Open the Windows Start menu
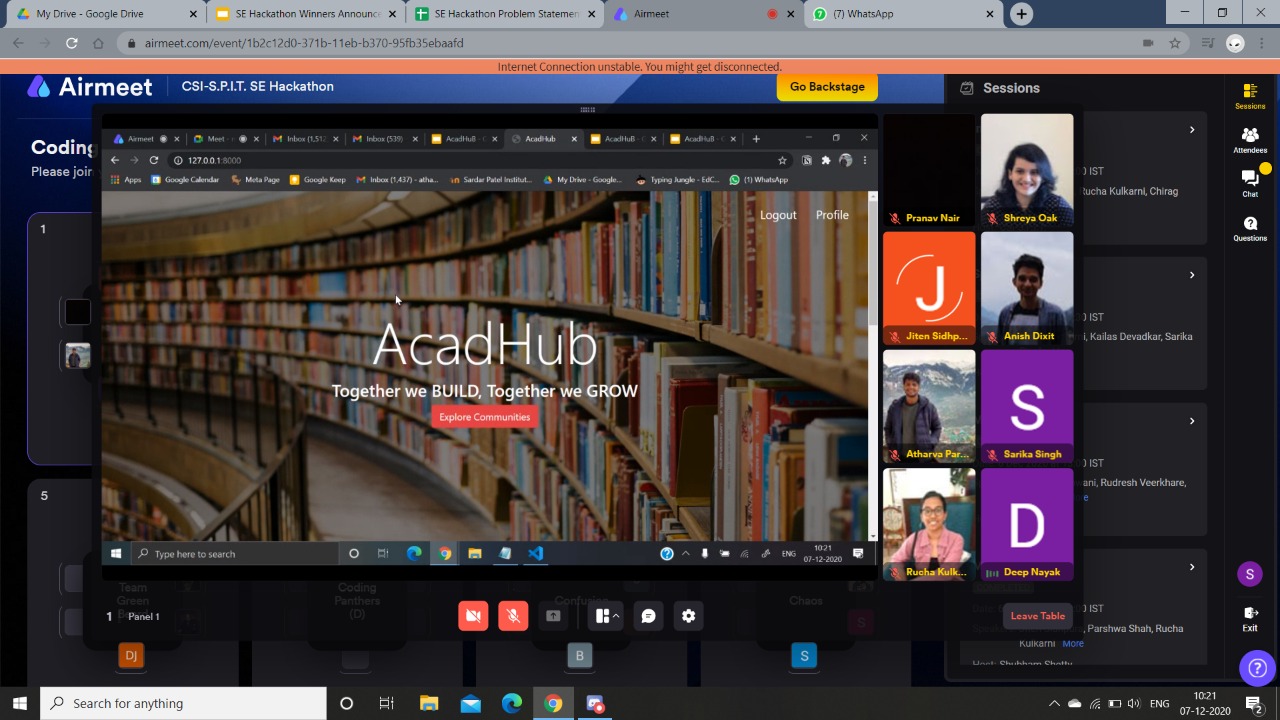Image resolution: width=1280 pixels, height=720 pixels. click(19, 703)
